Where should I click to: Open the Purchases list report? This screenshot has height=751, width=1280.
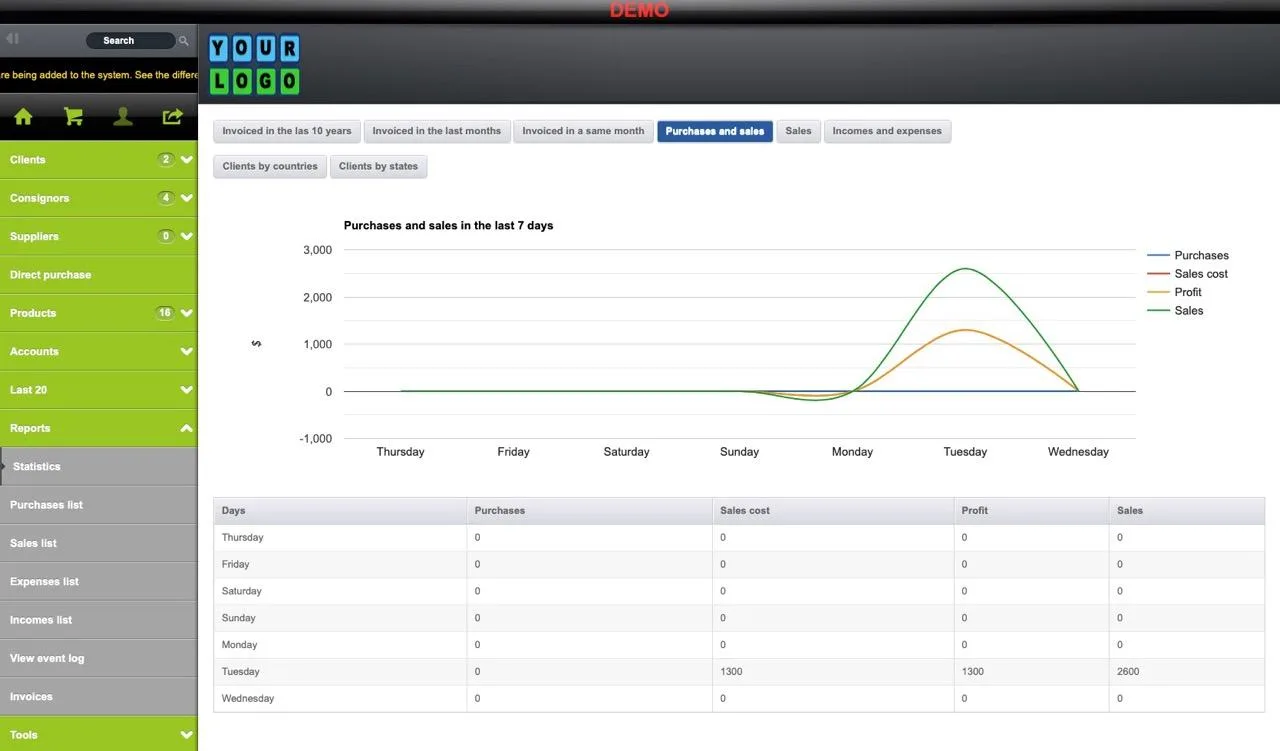click(98, 505)
